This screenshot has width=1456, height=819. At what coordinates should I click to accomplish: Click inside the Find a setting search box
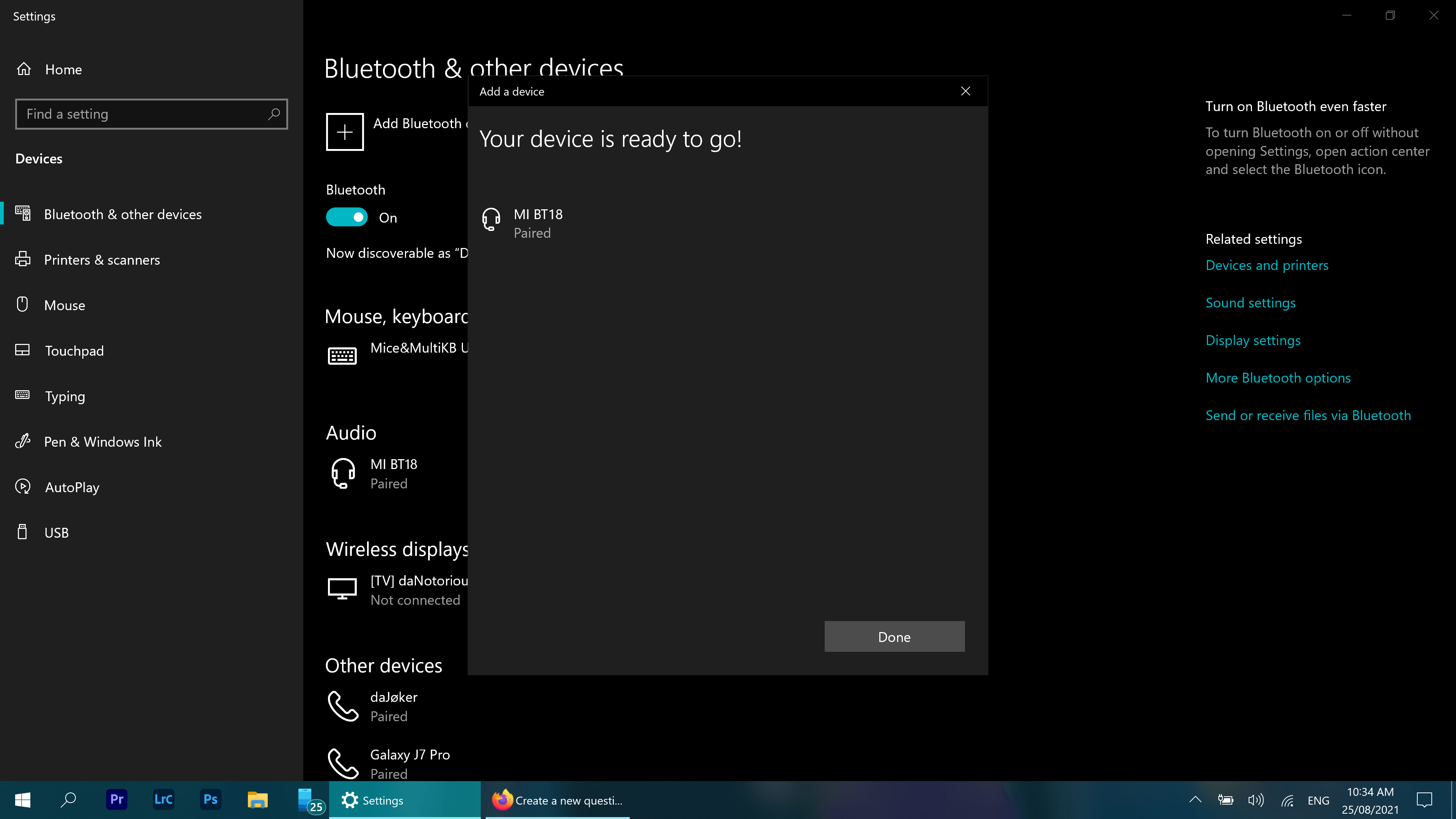point(152,114)
